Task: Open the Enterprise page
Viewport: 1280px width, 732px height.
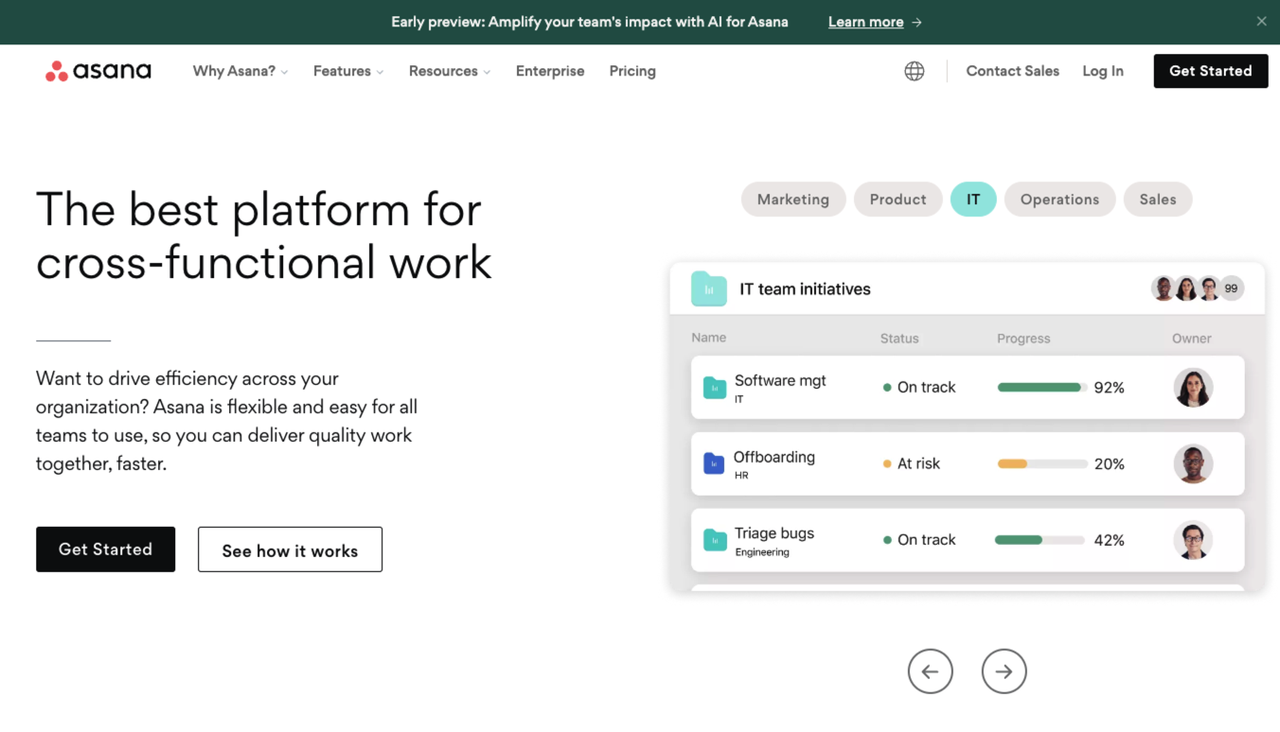Action: (x=550, y=71)
